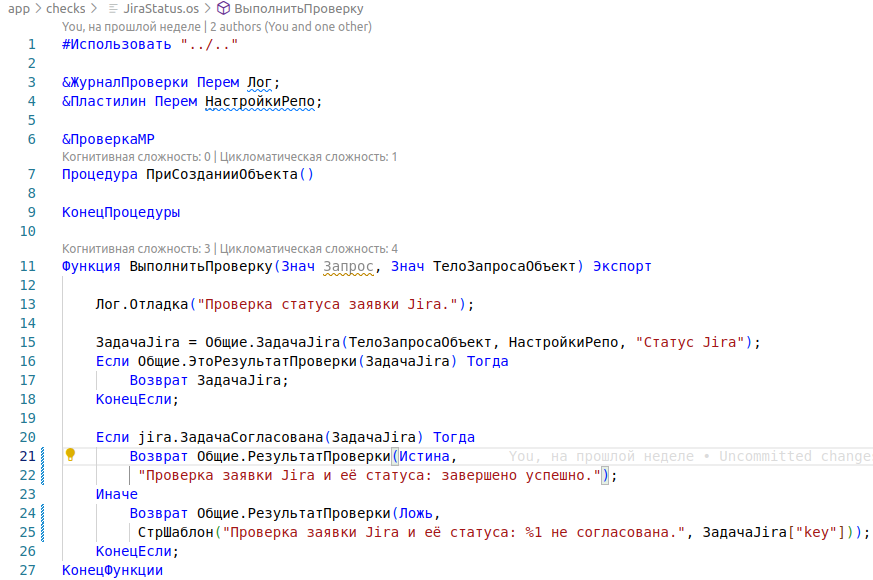Click the underlined НастройкиРепо on line 4
Screen dimensions: 873x580
260,102
